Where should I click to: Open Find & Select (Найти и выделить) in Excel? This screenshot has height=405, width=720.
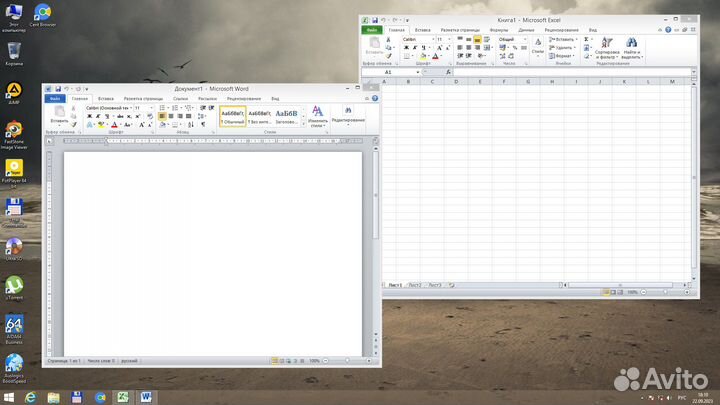(x=632, y=48)
